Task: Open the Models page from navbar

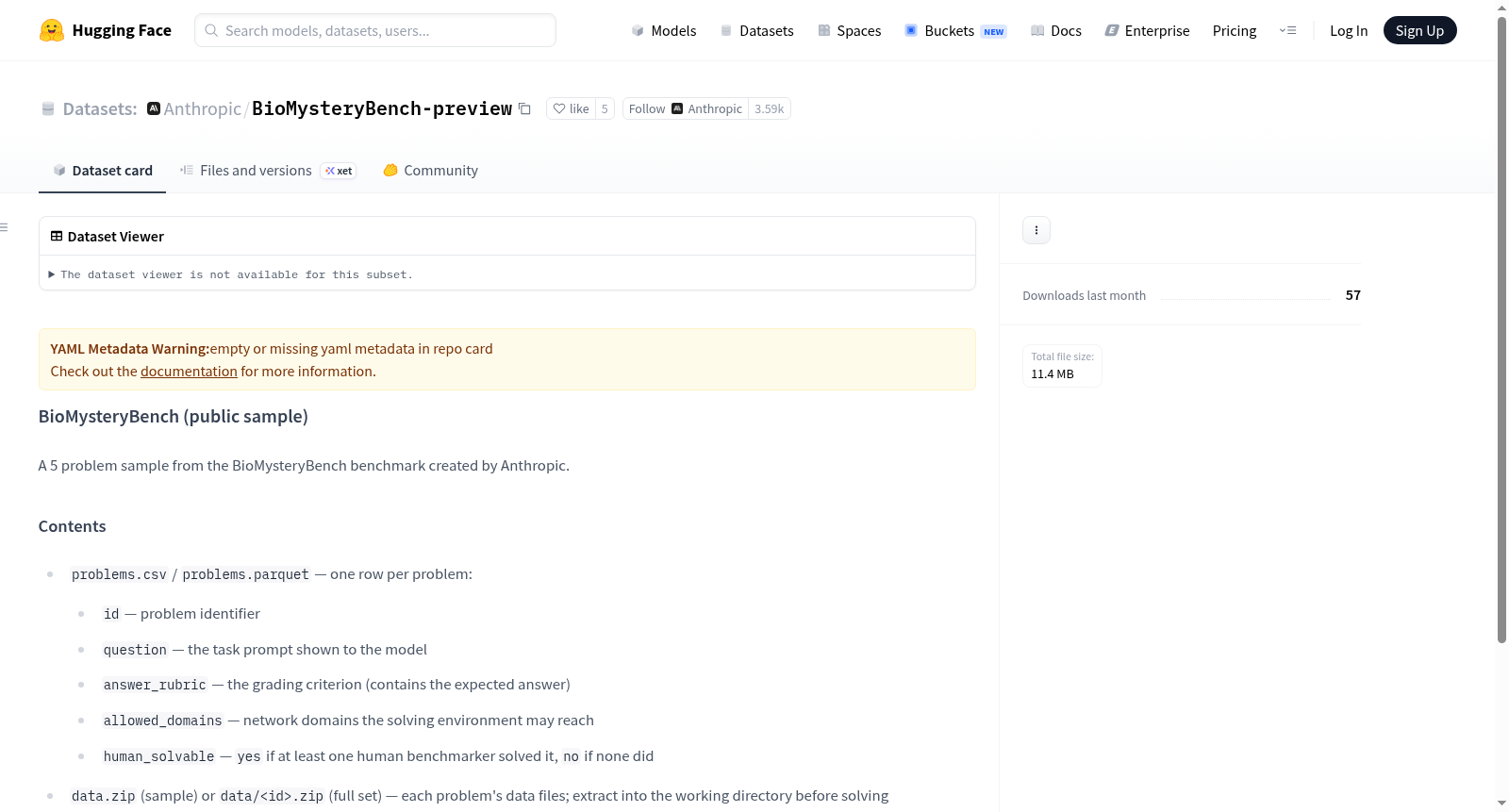Action: [664, 30]
